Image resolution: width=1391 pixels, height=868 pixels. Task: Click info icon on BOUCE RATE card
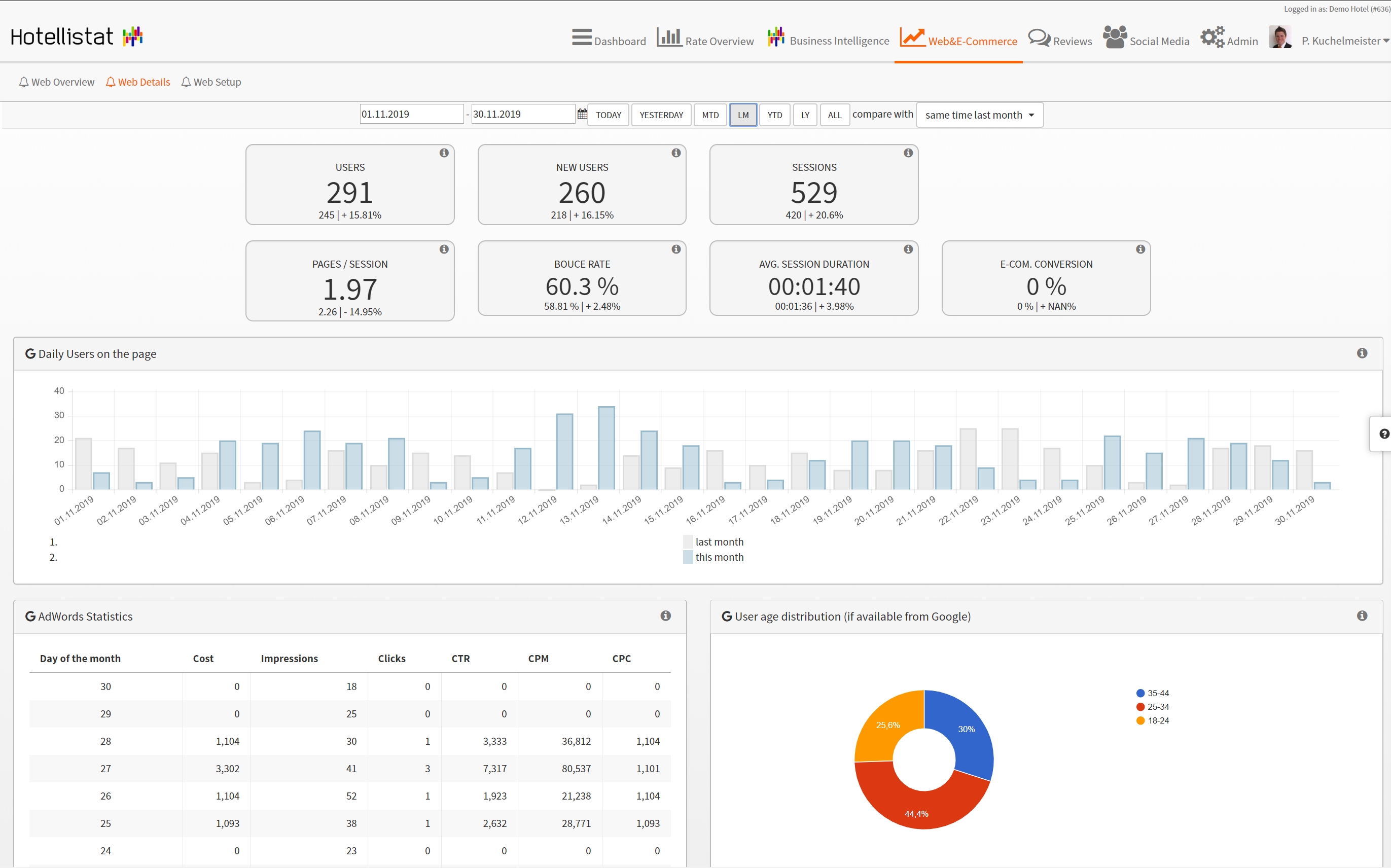(675, 249)
